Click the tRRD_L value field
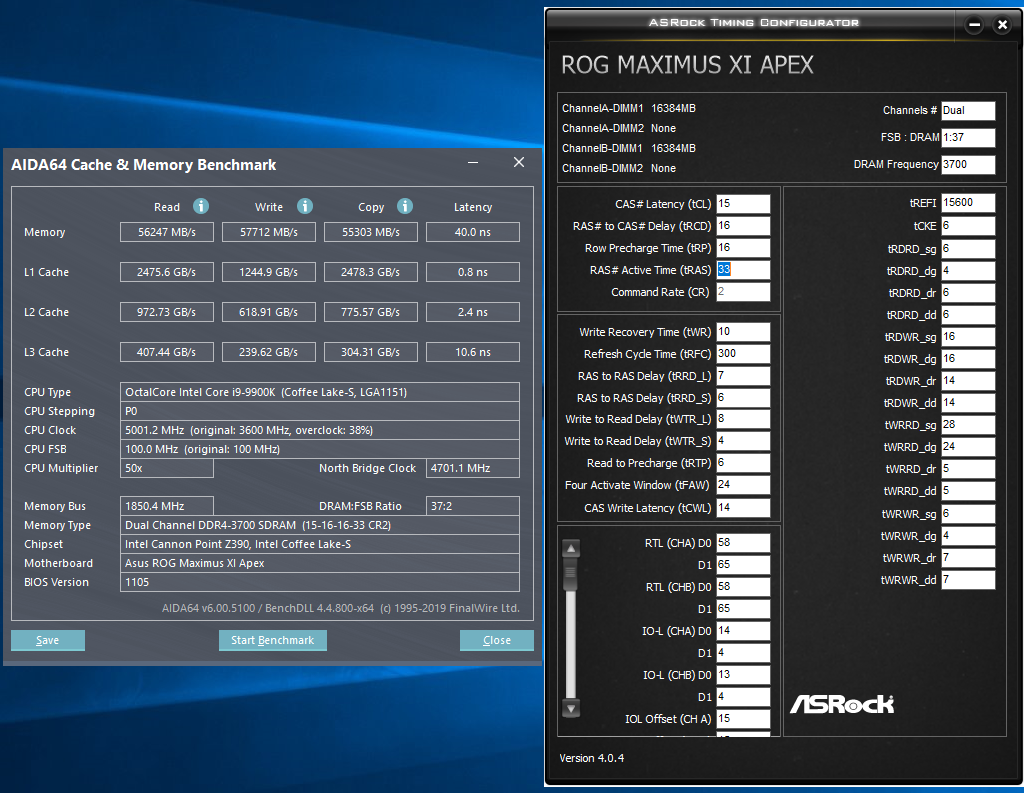Screen dimensions: 1024x793 point(743,376)
